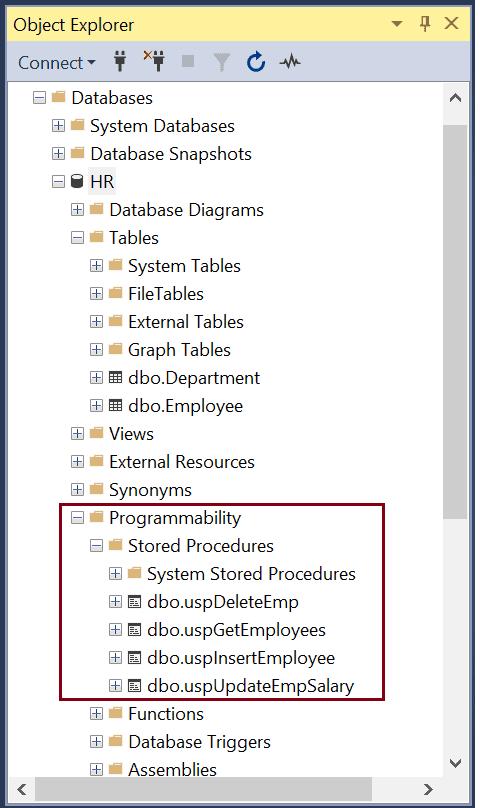Click the horizontal scrollbar right arrow
This screenshot has height=808, width=480.
click(x=428, y=789)
